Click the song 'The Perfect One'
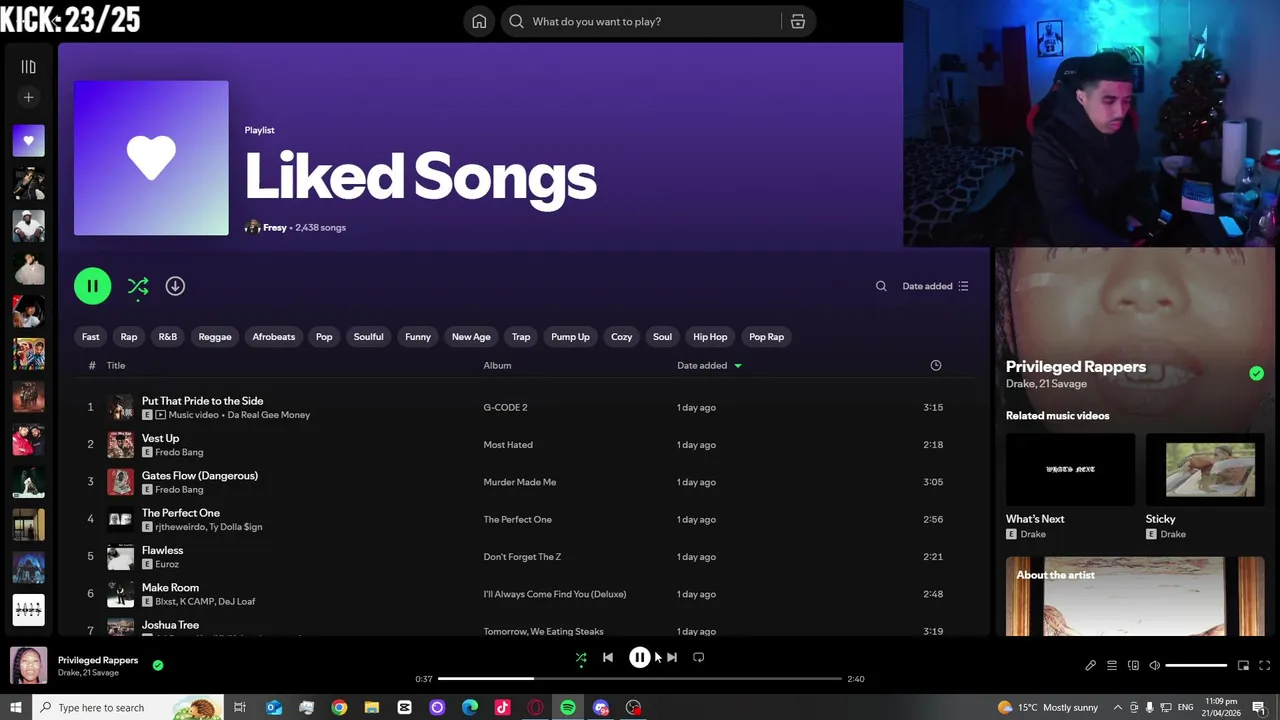1280x720 pixels. coord(180,513)
